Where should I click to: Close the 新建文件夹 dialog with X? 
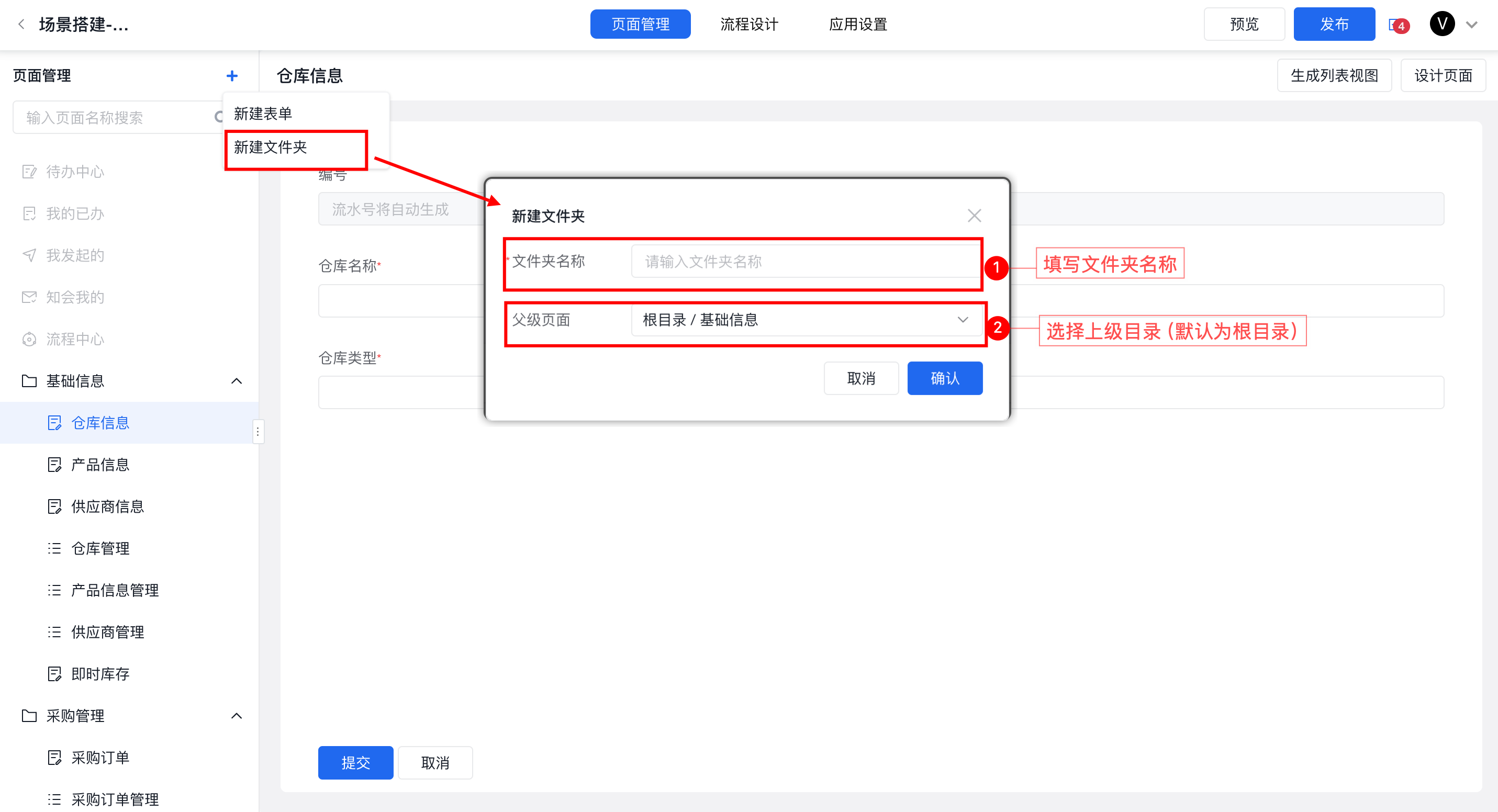(x=974, y=216)
